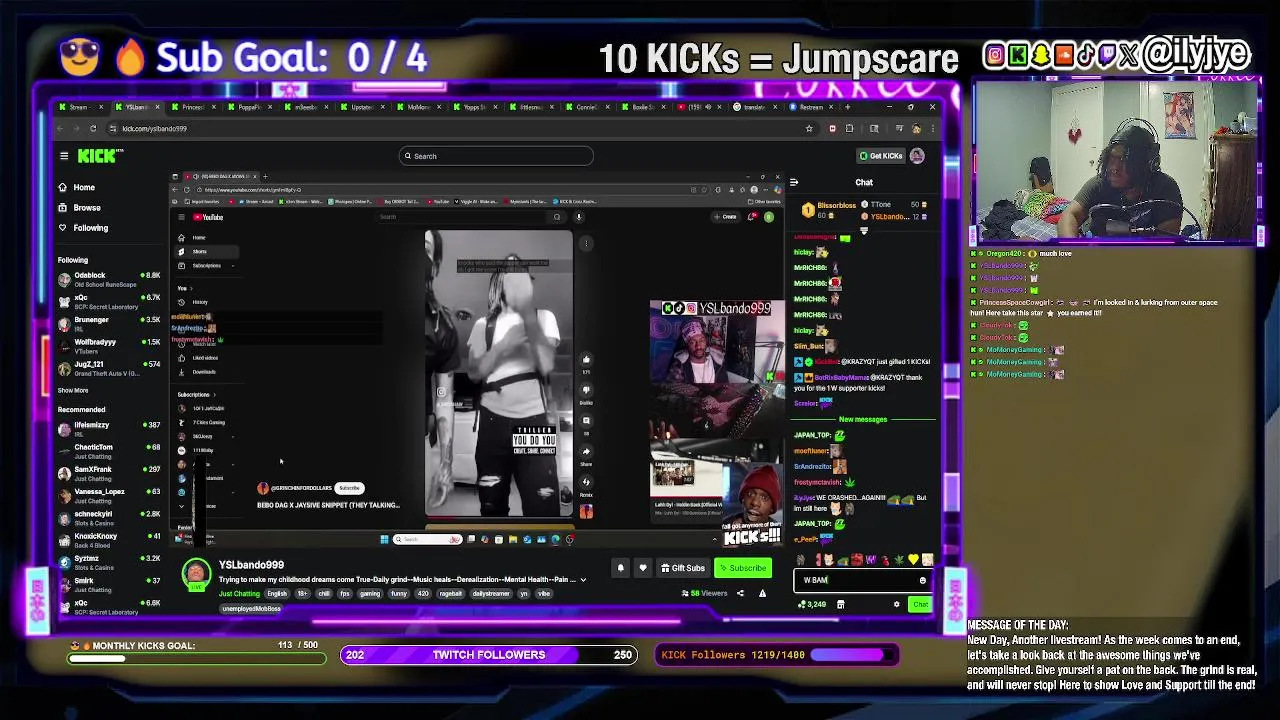This screenshot has width=1280, height=720.
Task: Click the English tag
Action: pyautogui.click(x=277, y=594)
